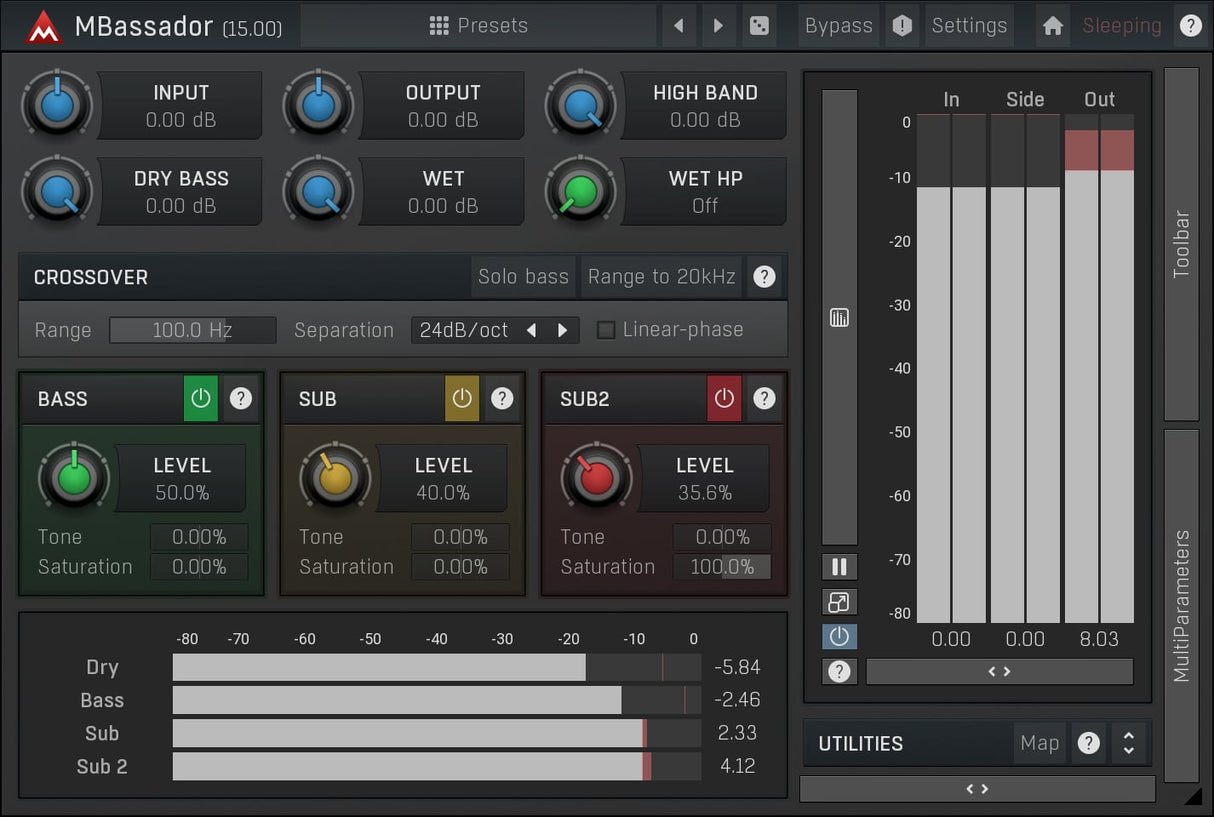Open the Separation 24dB/oct dropdown
Viewport: 1214px width, 817px height.
(464, 330)
